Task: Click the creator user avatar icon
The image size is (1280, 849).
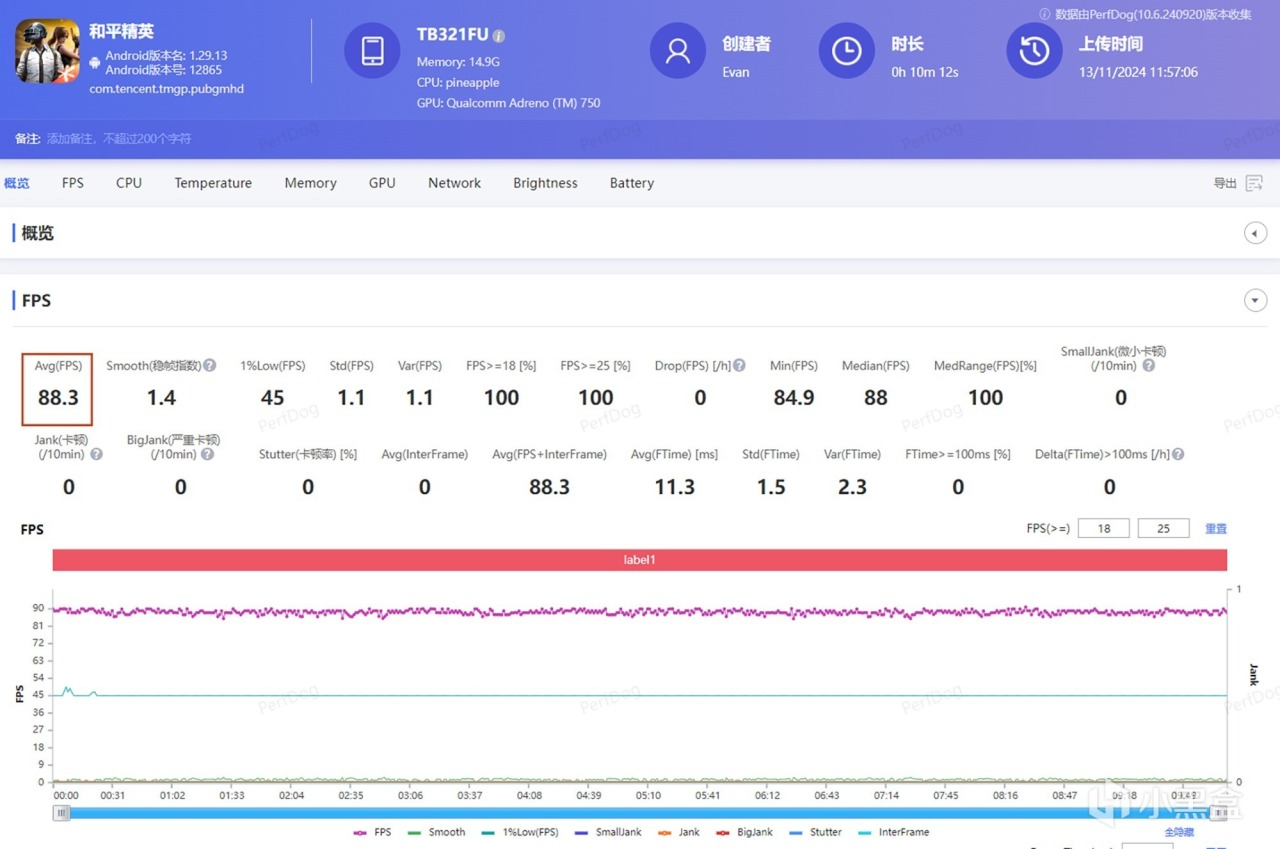Action: click(x=677, y=51)
